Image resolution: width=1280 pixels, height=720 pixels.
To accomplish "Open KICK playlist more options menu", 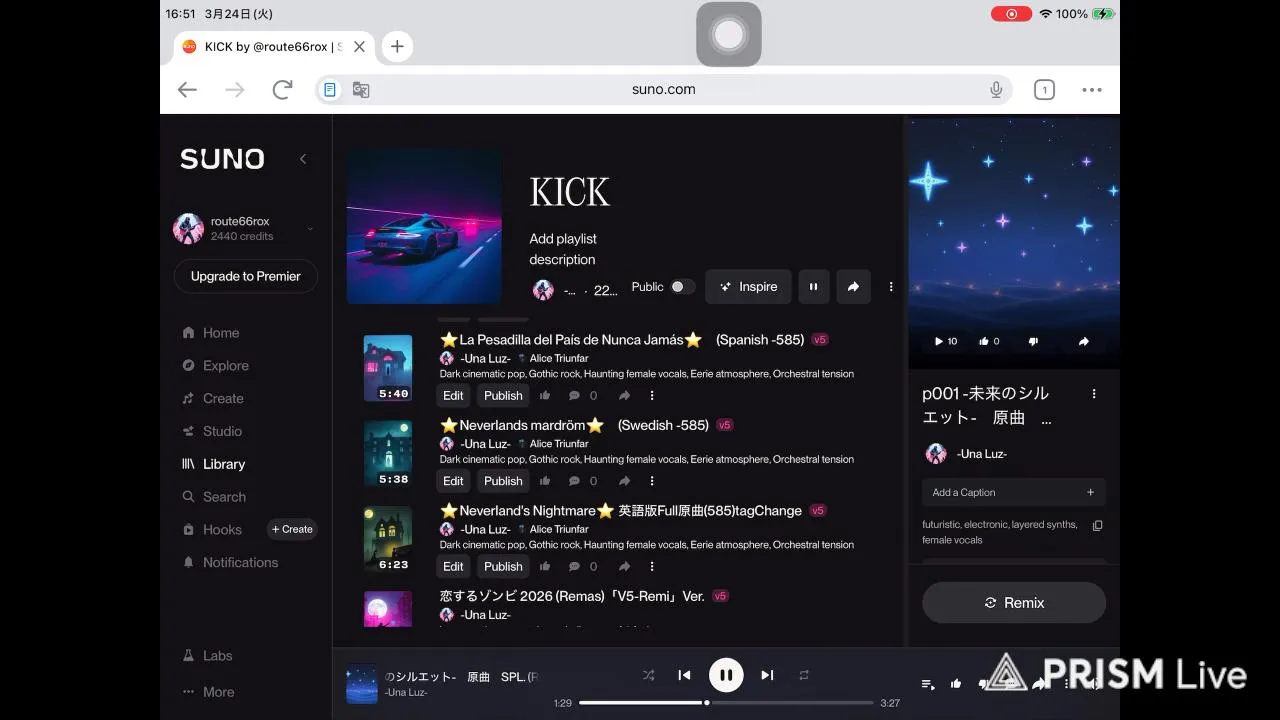I will coord(890,287).
